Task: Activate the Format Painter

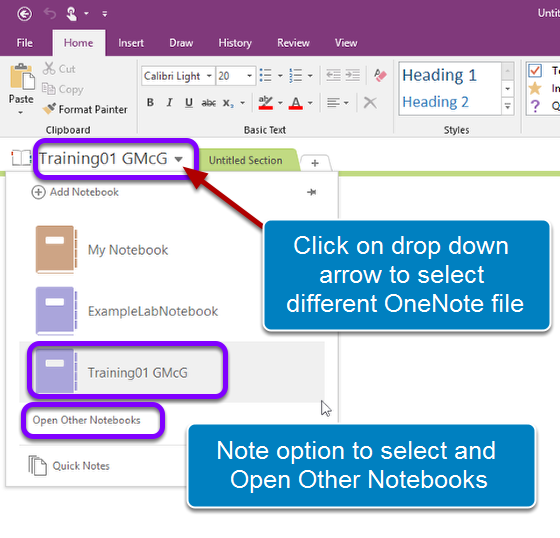Action: [85, 109]
